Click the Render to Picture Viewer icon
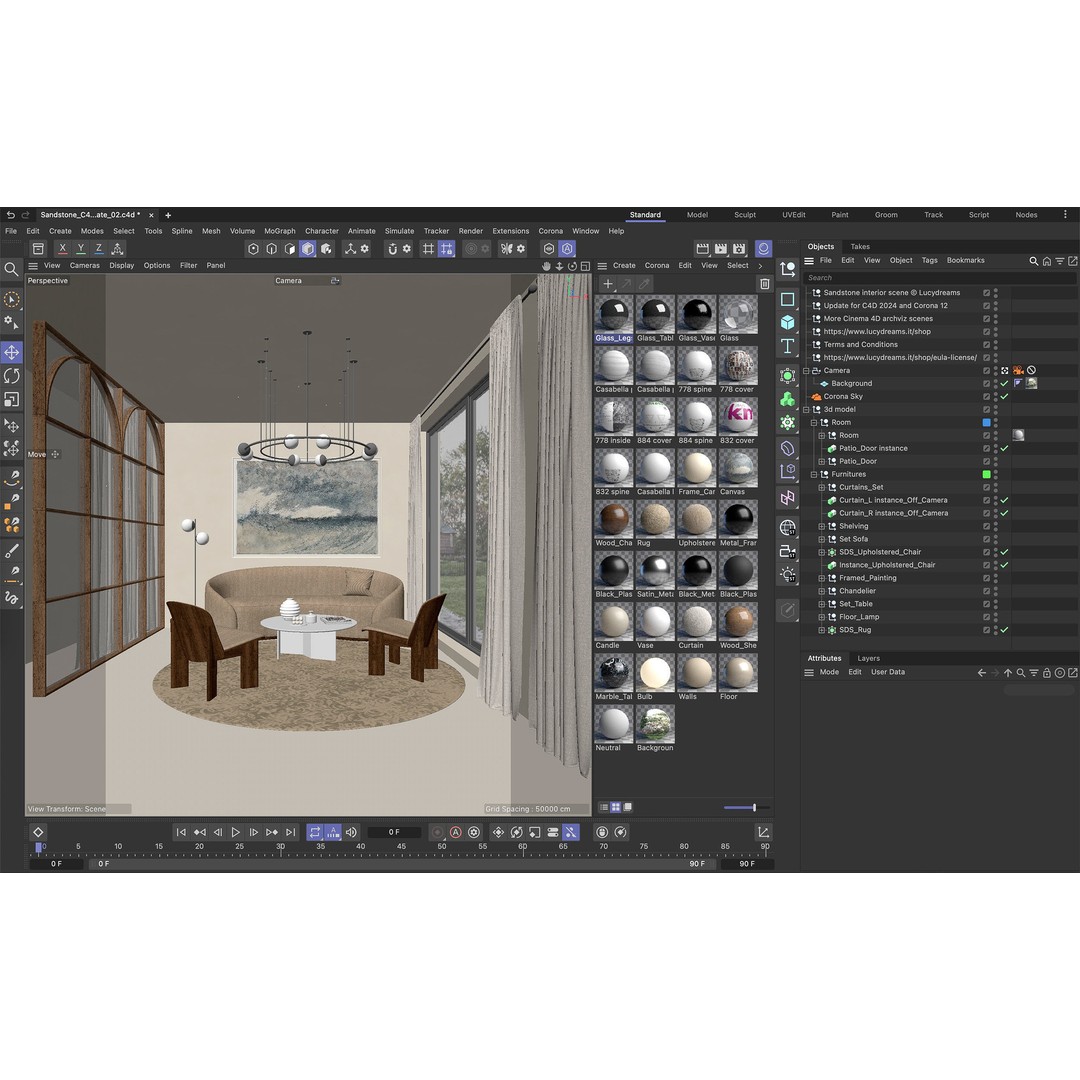Viewport: 1080px width, 1080px height. (721, 248)
